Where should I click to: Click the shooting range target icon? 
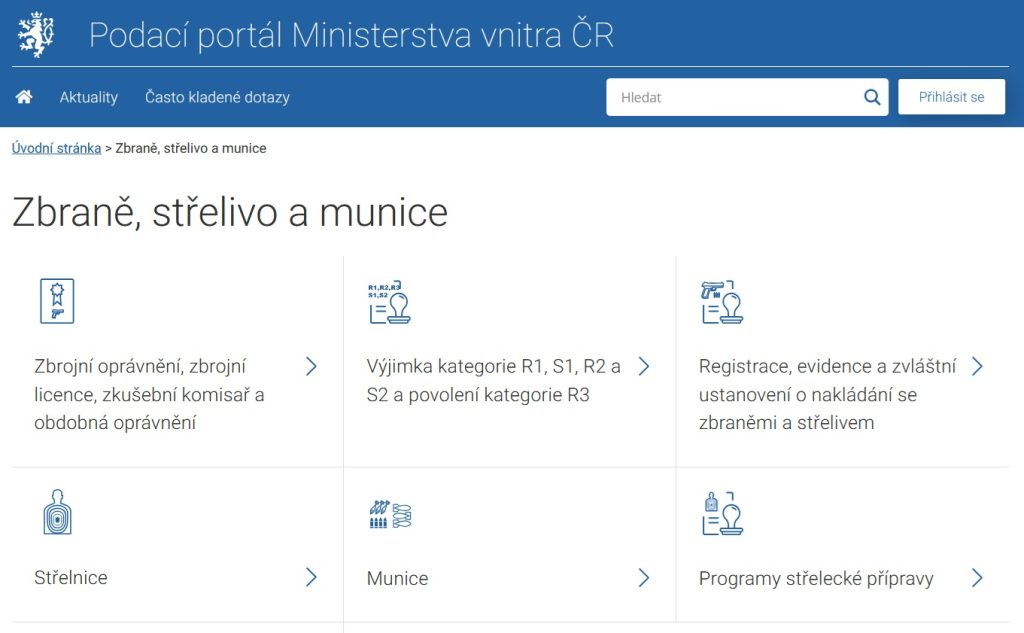[x=57, y=514]
